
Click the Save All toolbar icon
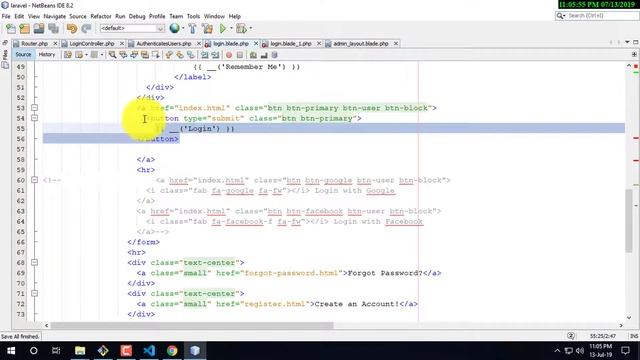tap(53, 28)
